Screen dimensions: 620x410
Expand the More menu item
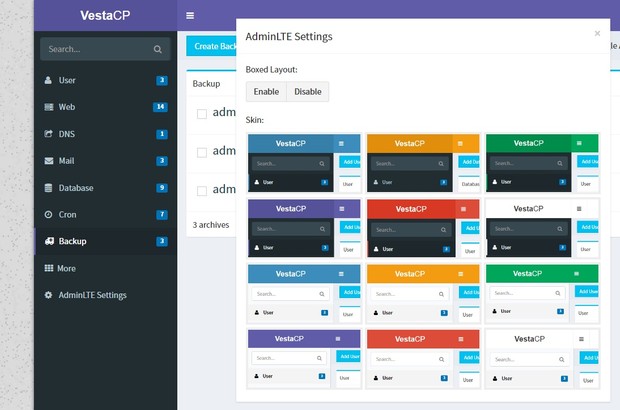(106, 268)
